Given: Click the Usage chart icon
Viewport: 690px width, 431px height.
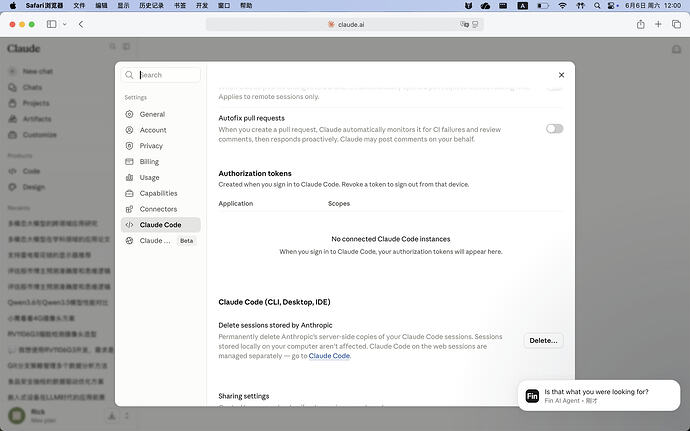Looking at the screenshot, I should point(129,177).
